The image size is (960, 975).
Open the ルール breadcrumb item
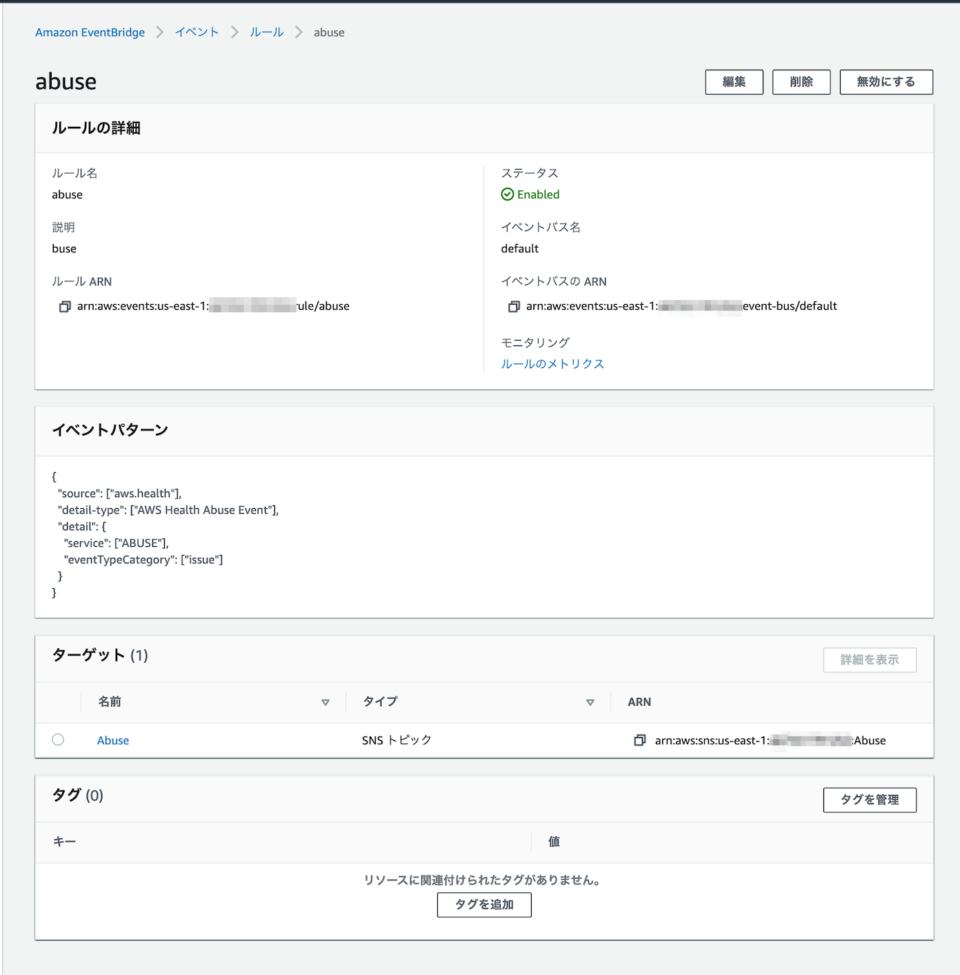coord(267,32)
